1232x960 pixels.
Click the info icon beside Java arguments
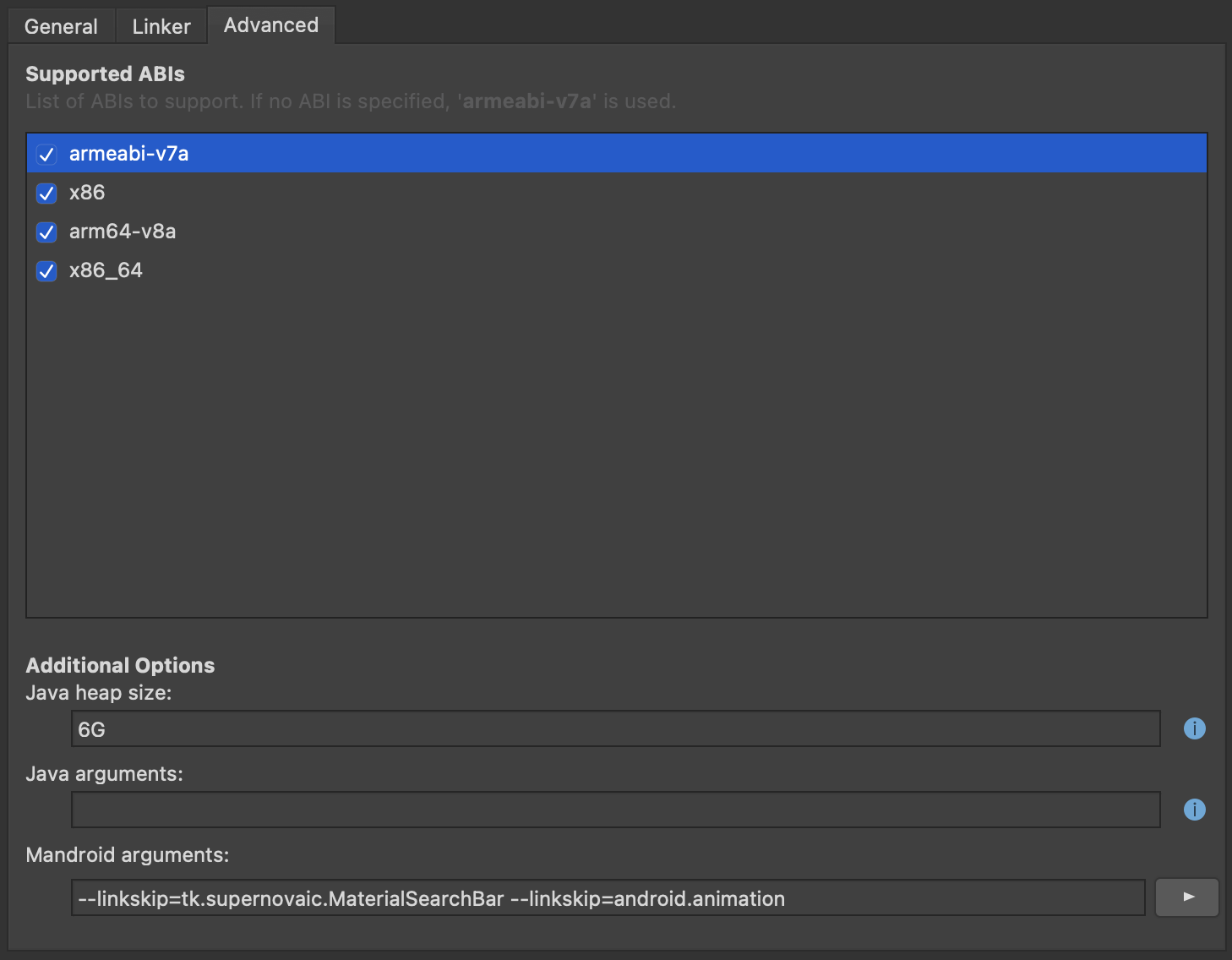pos(1194,810)
